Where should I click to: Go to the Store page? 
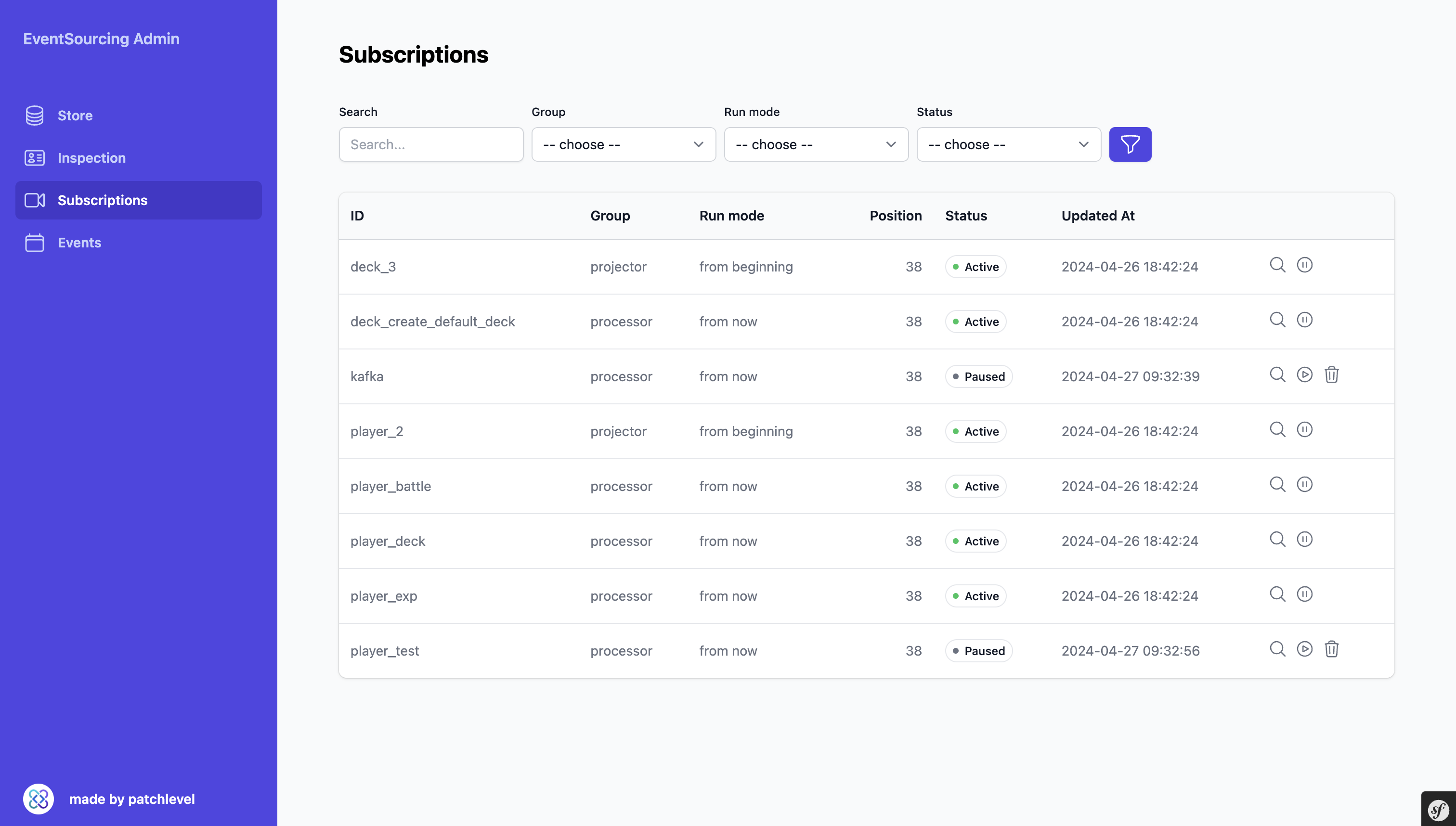pos(139,116)
